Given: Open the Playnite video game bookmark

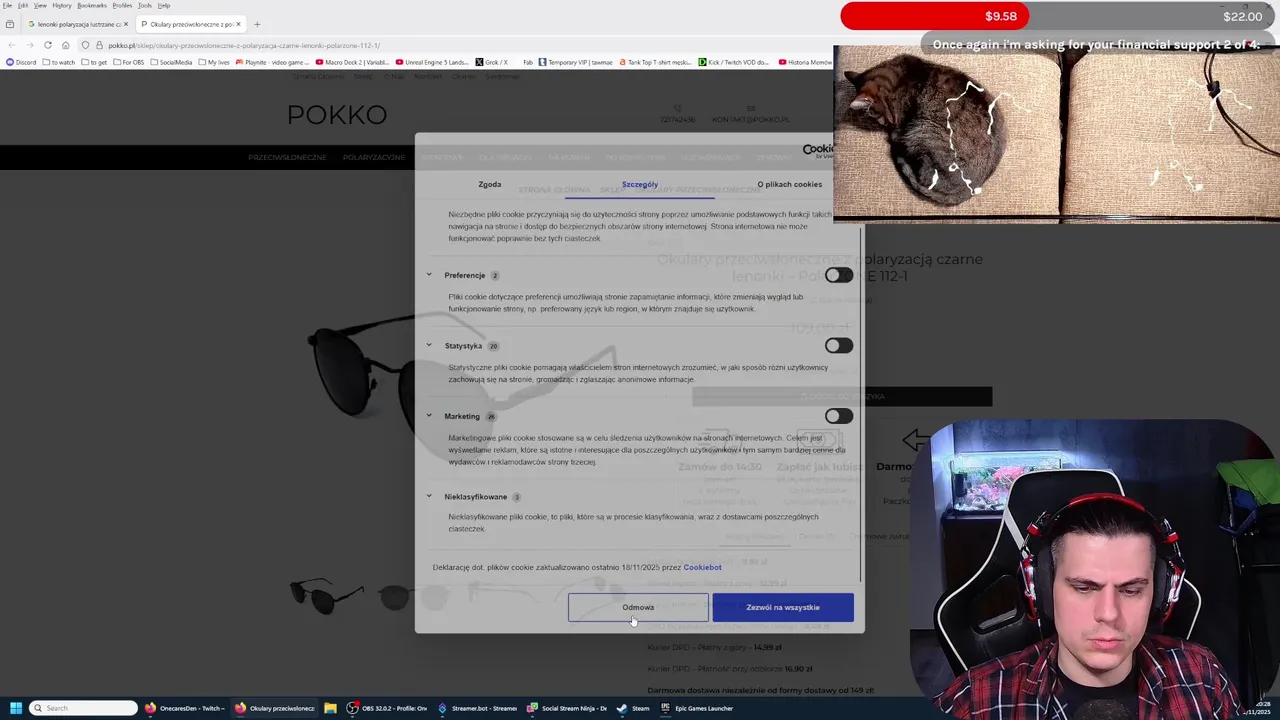Looking at the screenshot, I should coord(273,62).
